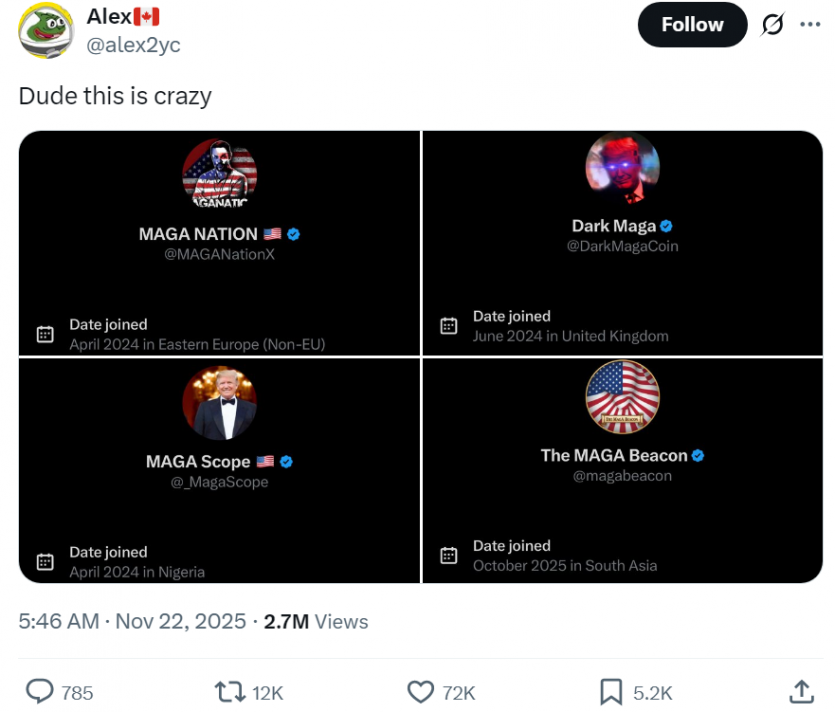This screenshot has width=835, height=712.
Task: Click the reply speech bubble icon
Action: (39, 692)
